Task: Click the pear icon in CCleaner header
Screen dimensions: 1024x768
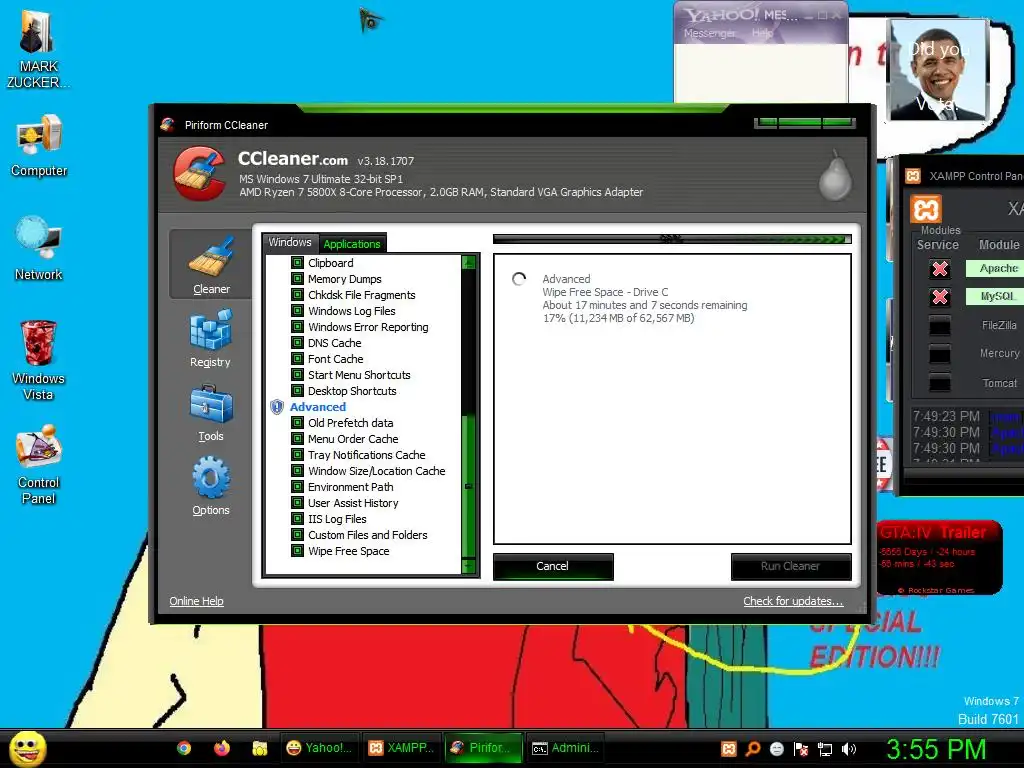Action: pyautogui.click(x=835, y=175)
